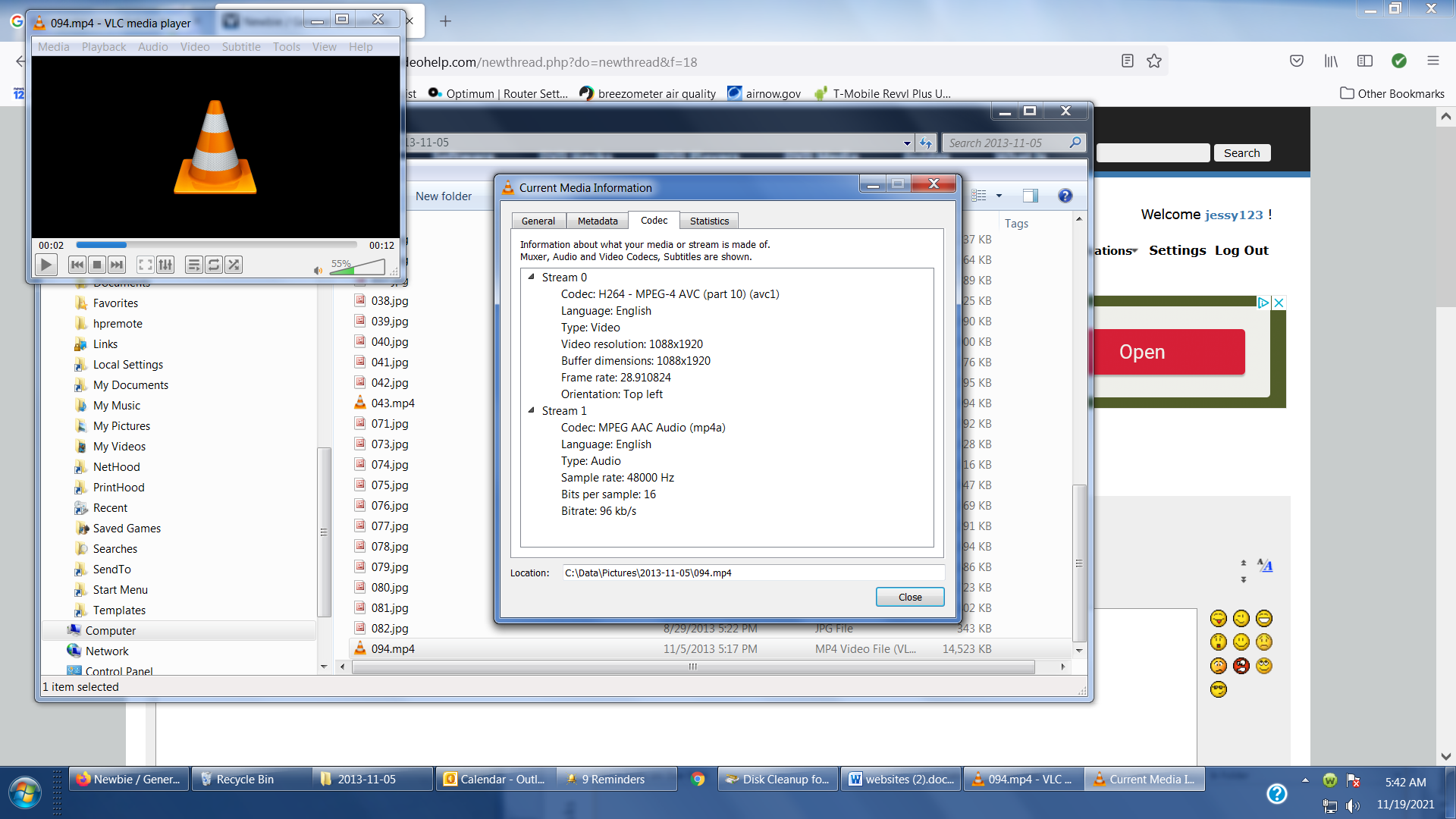
Task: Mute audio with VLC speaker icon
Action: (318, 270)
